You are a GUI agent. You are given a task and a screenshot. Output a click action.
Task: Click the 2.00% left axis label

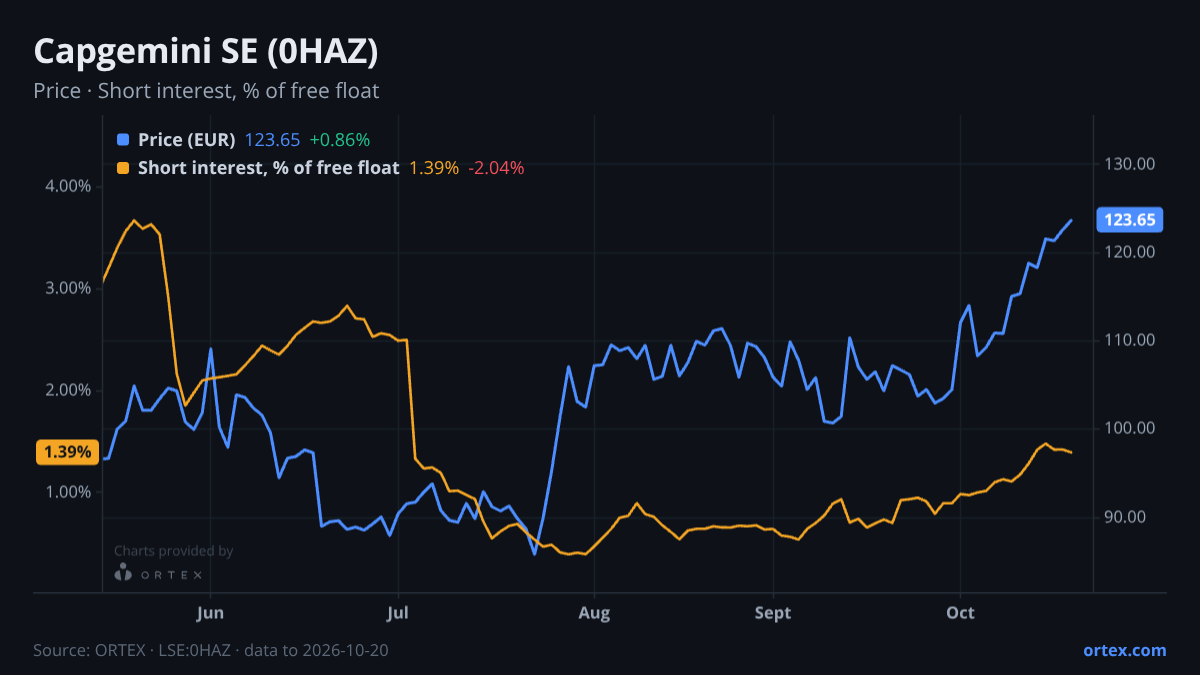69,390
